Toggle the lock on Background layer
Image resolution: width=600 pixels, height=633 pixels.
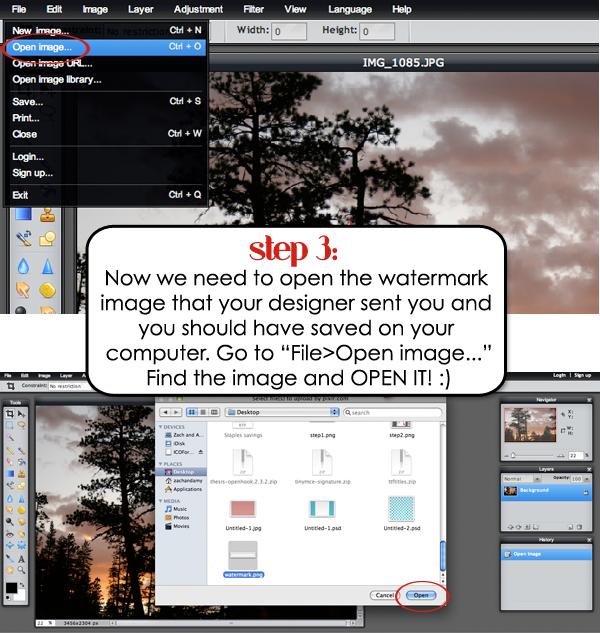click(x=585, y=492)
